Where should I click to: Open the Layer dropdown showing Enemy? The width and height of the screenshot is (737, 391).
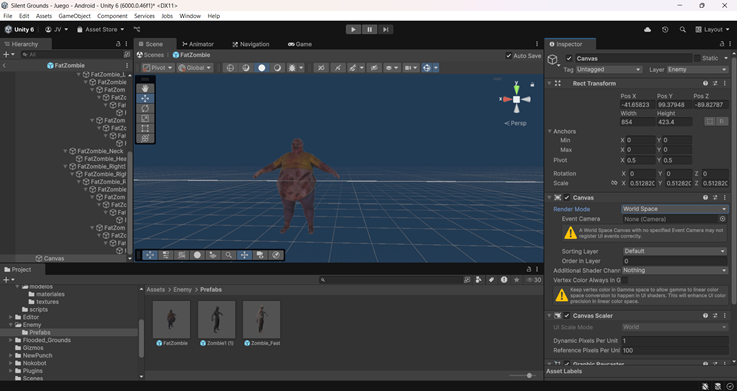[x=697, y=70]
